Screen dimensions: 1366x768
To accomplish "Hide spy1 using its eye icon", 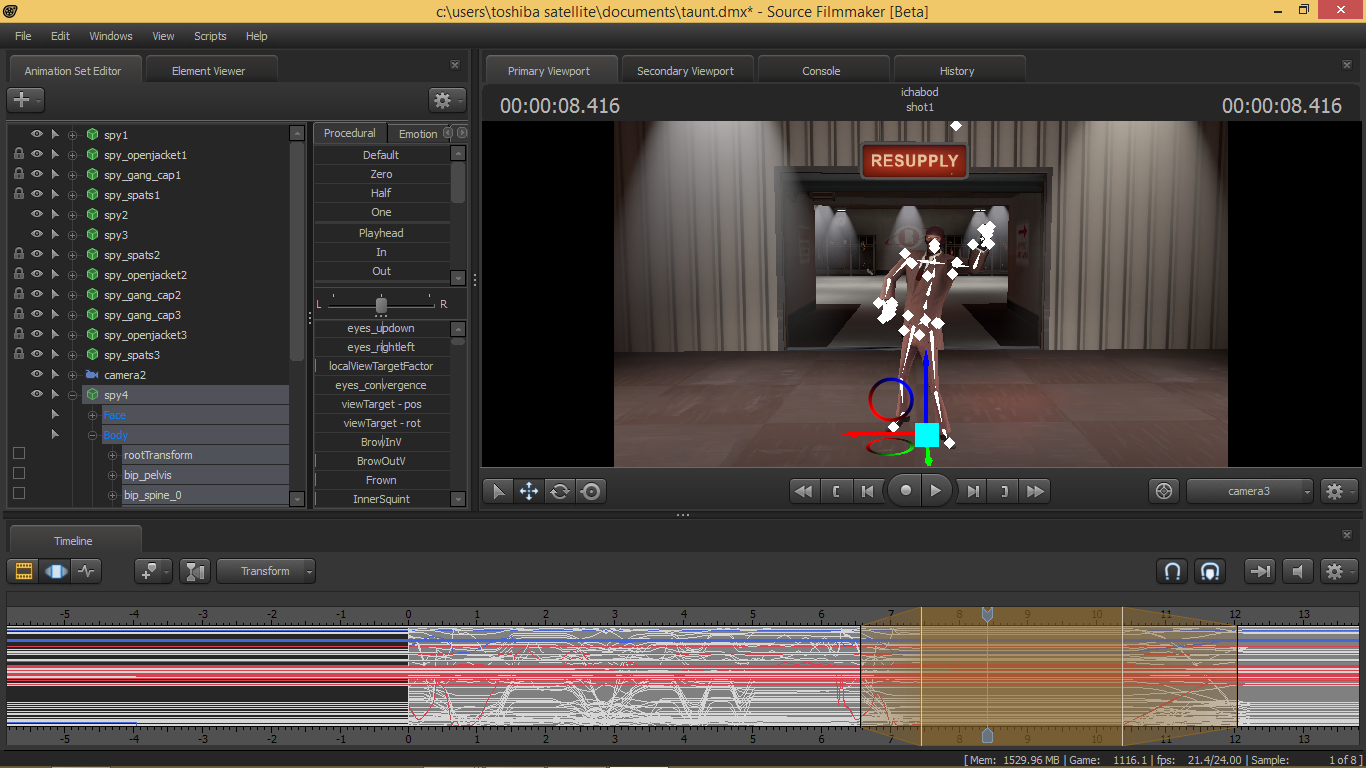I will (x=37, y=135).
